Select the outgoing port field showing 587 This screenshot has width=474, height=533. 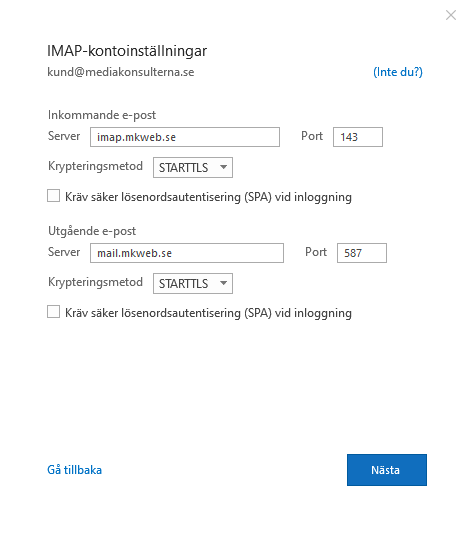point(362,253)
